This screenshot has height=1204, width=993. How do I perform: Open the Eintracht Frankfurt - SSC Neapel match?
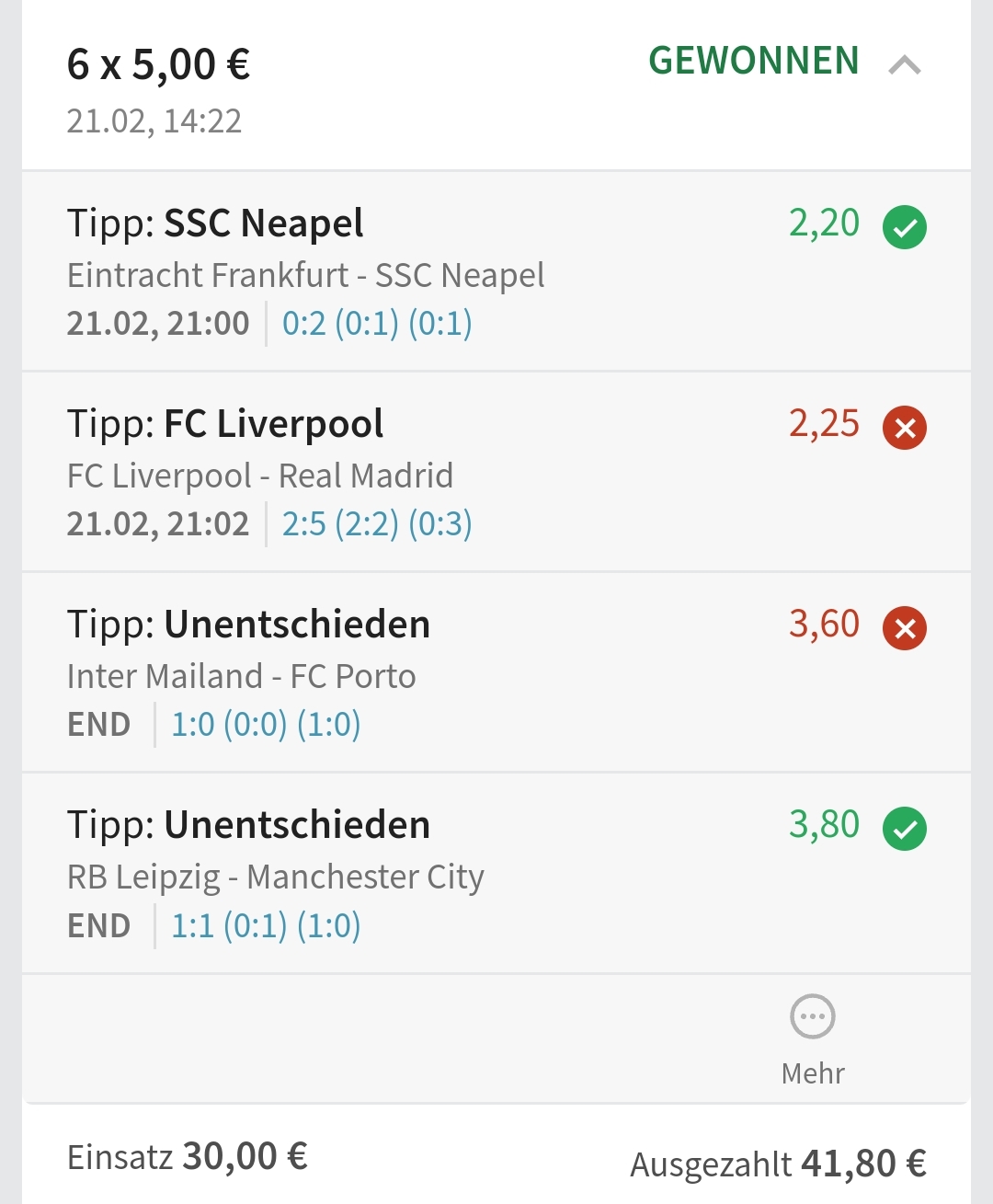(x=305, y=275)
